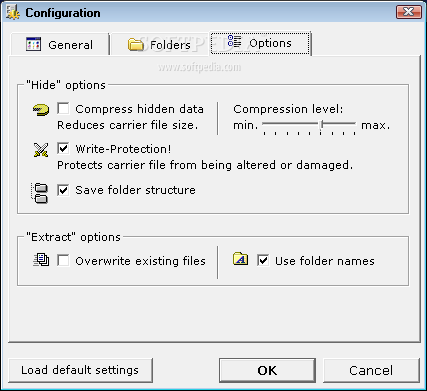The width and height of the screenshot is (427, 391).
Task: Click the Compression level slider thumb
Action: coord(321,125)
